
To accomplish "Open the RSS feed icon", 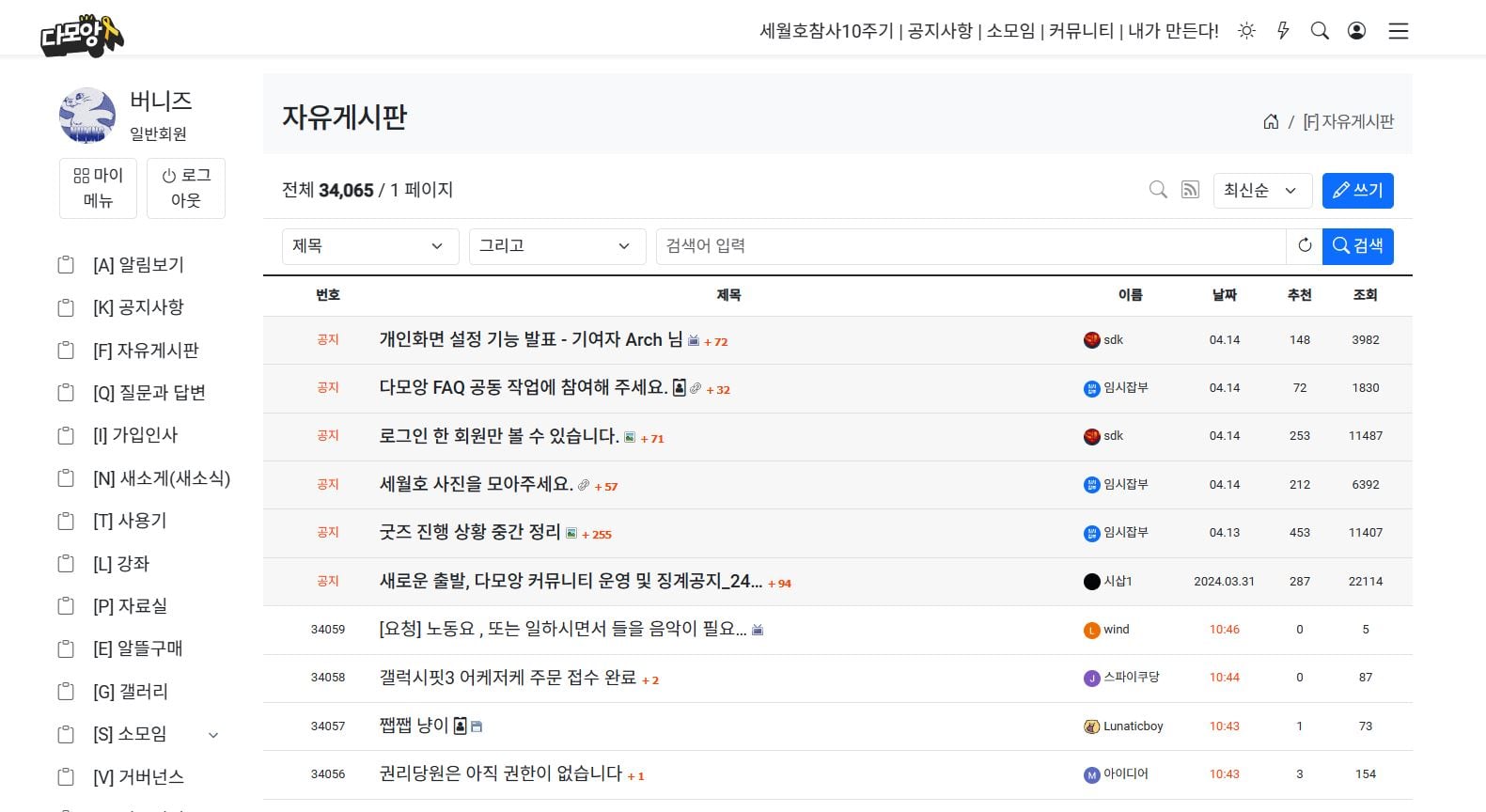I will point(1190,190).
